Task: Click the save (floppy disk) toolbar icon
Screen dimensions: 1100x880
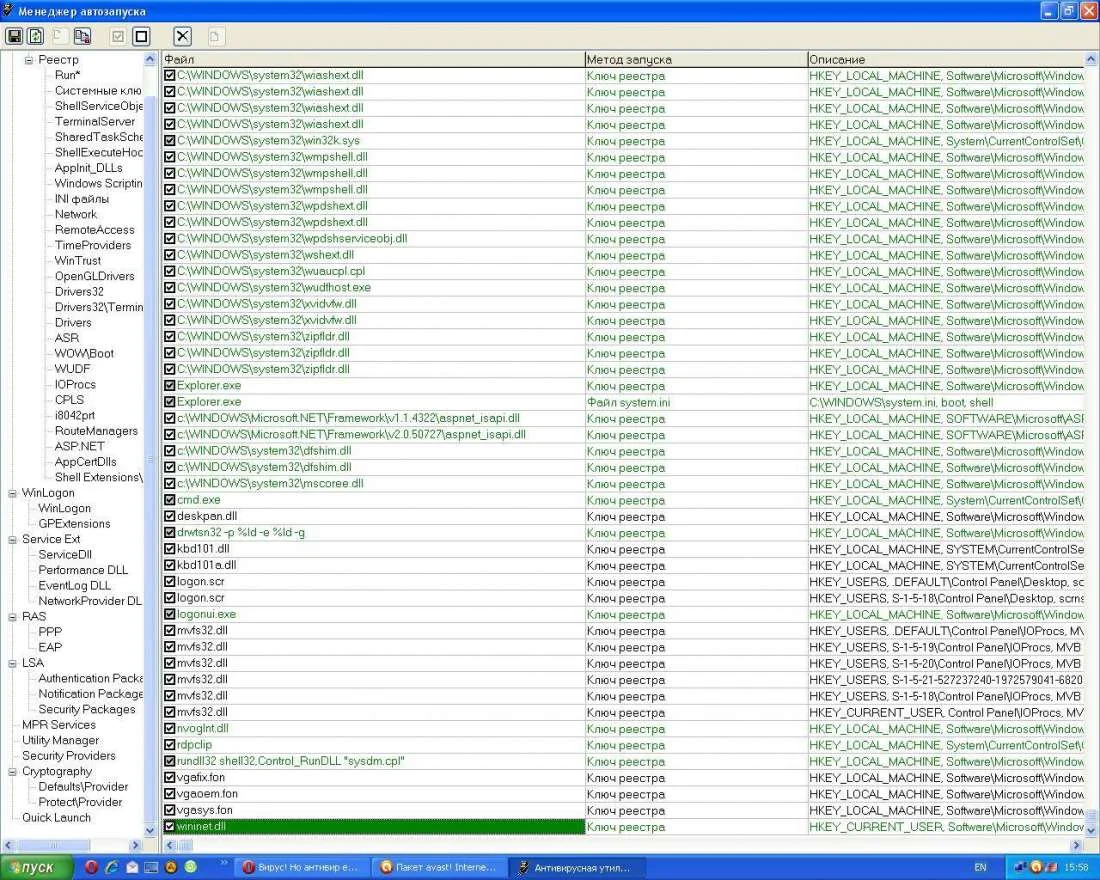Action: point(14,36)
